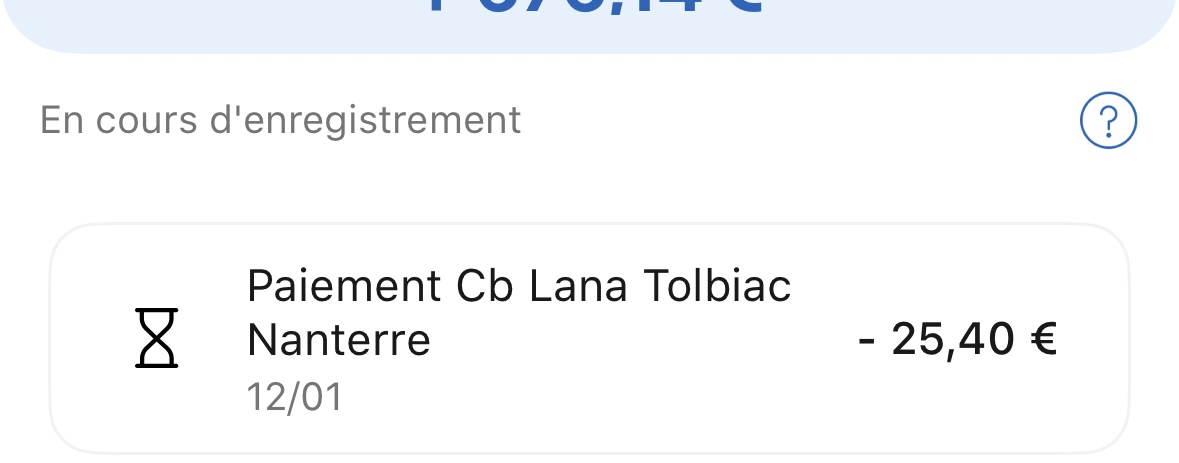Click the word Paiement in the transaction

343,288
